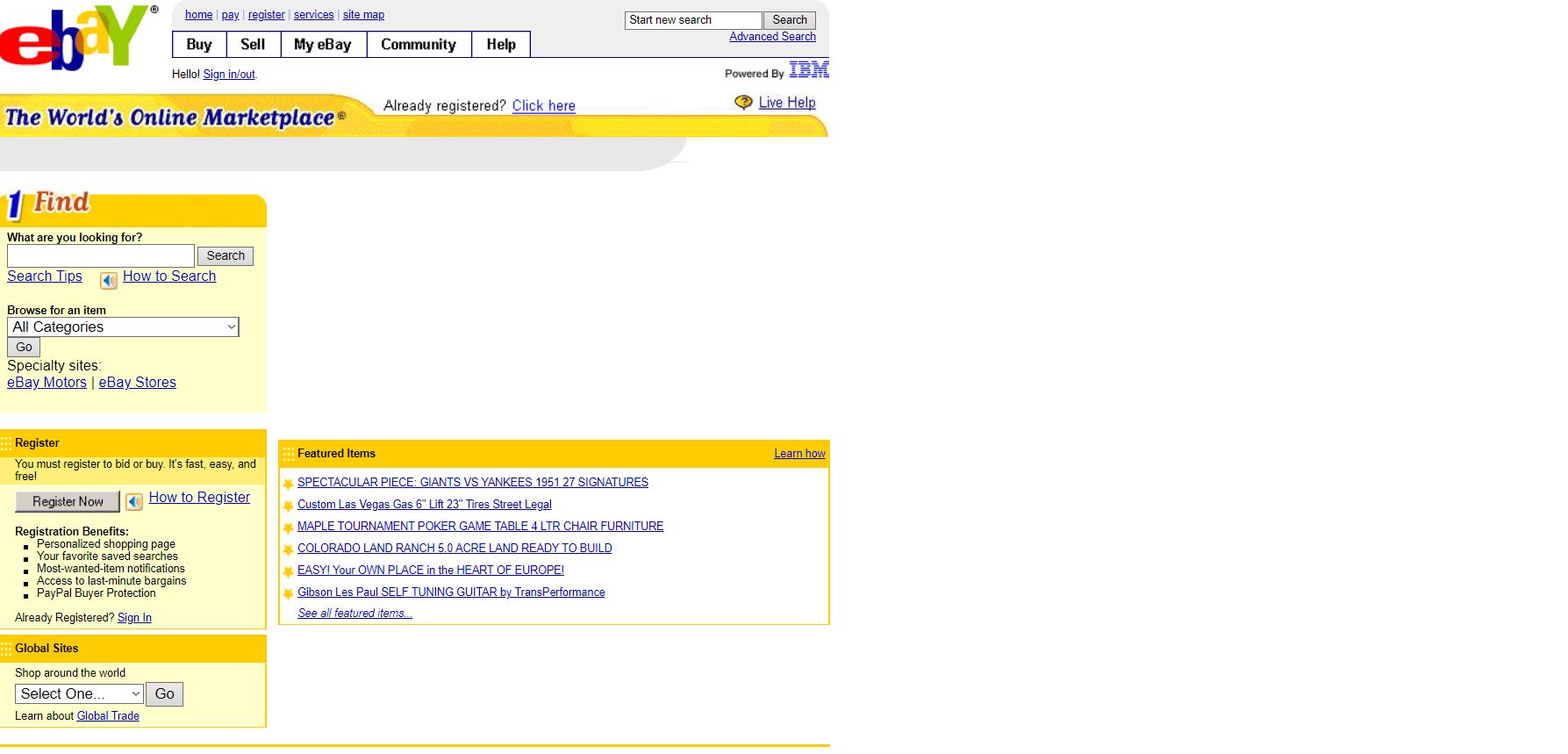1568x754 pixels.
Task: Open the Select One global sites dropdown
Action: [x=79, y=694]
